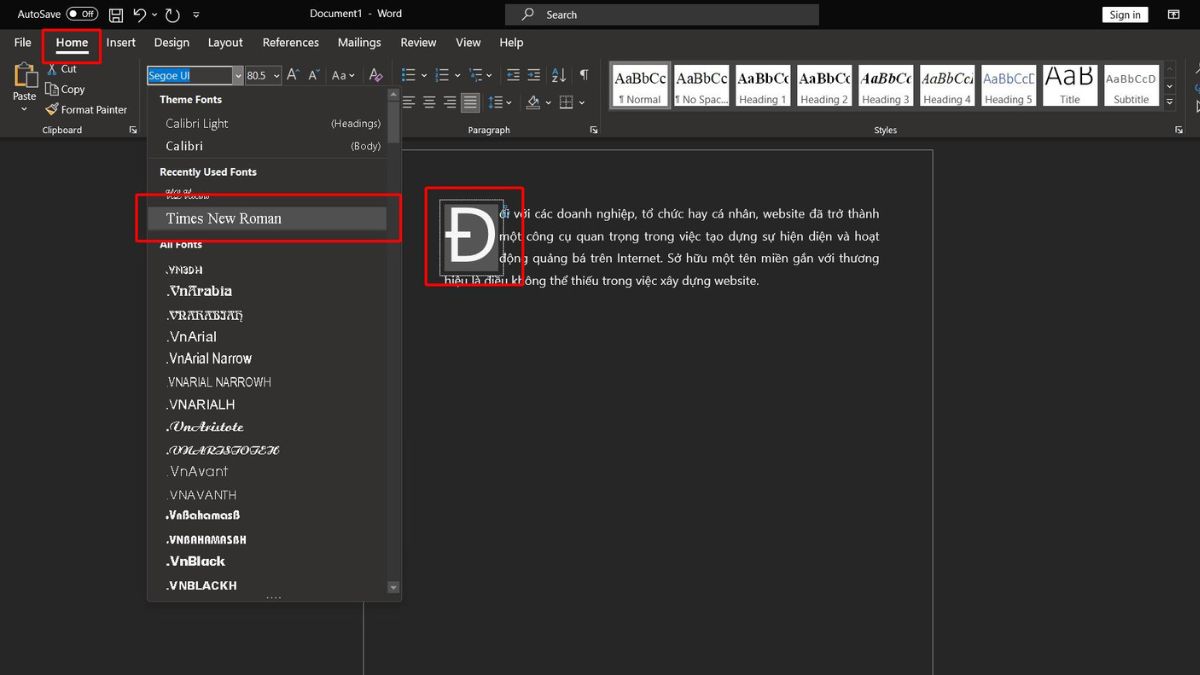Open Line and Paragraph Spacing icon
Screen dimensions: 1200x675
tap(496, 102)
